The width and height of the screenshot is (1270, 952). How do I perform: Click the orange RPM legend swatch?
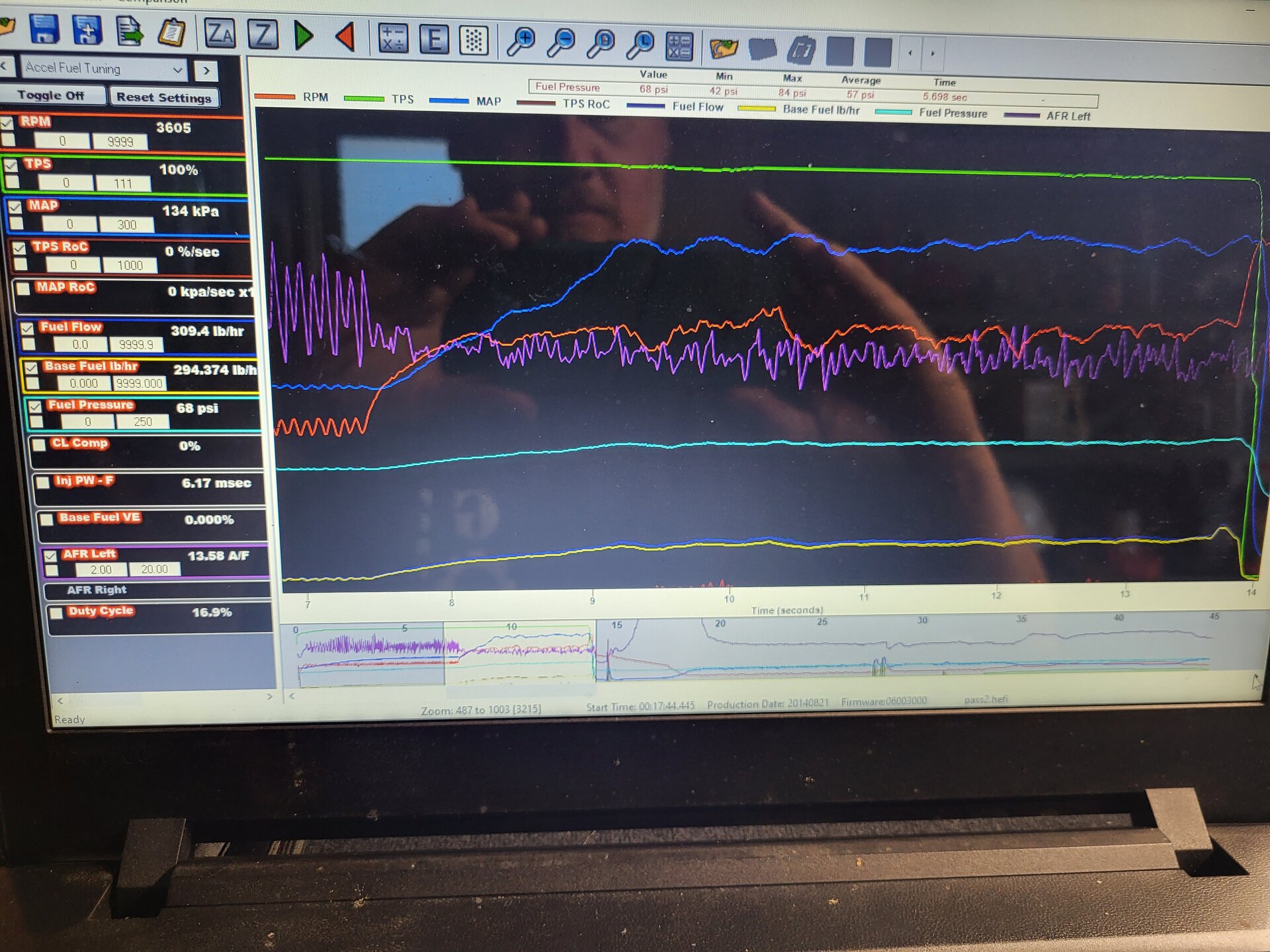tap(275, 97)
